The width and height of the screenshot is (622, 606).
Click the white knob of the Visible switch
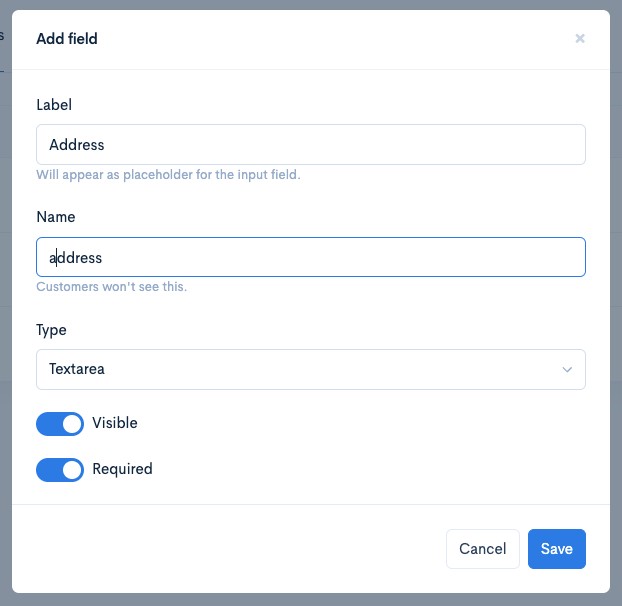pyautogui.click(x=72, y=424)
